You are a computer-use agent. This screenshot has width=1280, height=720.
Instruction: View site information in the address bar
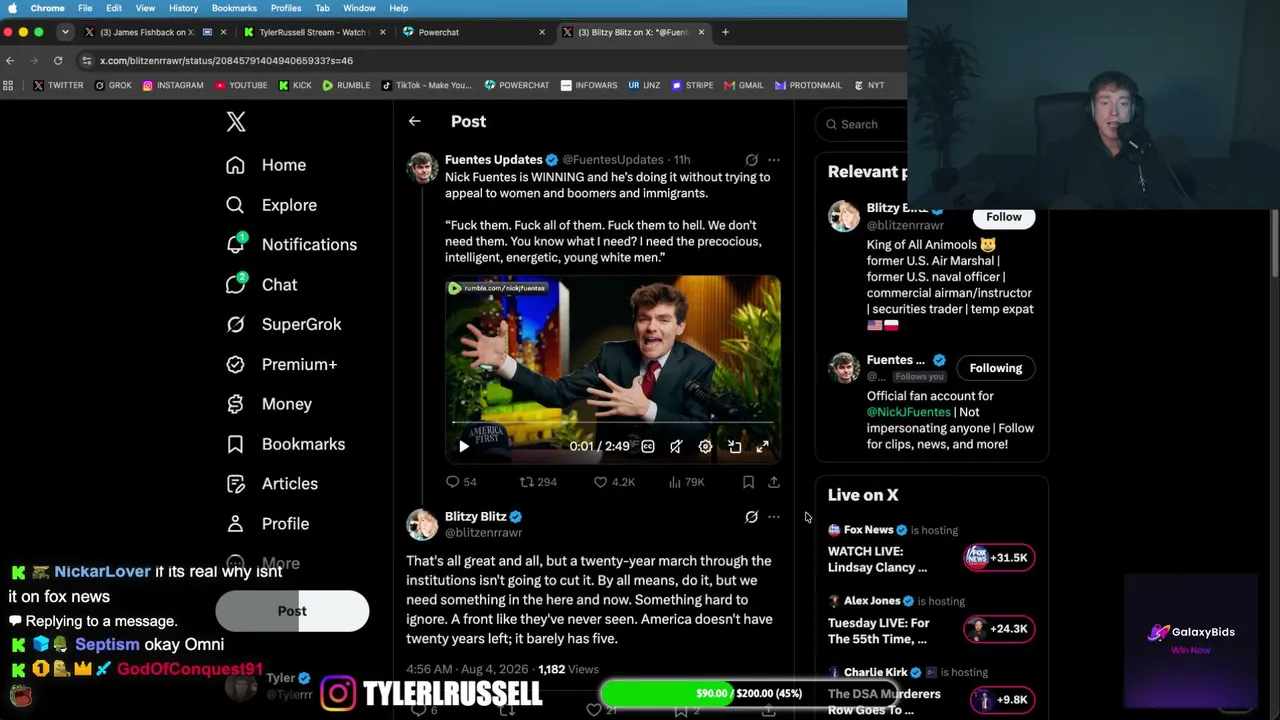click(x=87, y=61)
